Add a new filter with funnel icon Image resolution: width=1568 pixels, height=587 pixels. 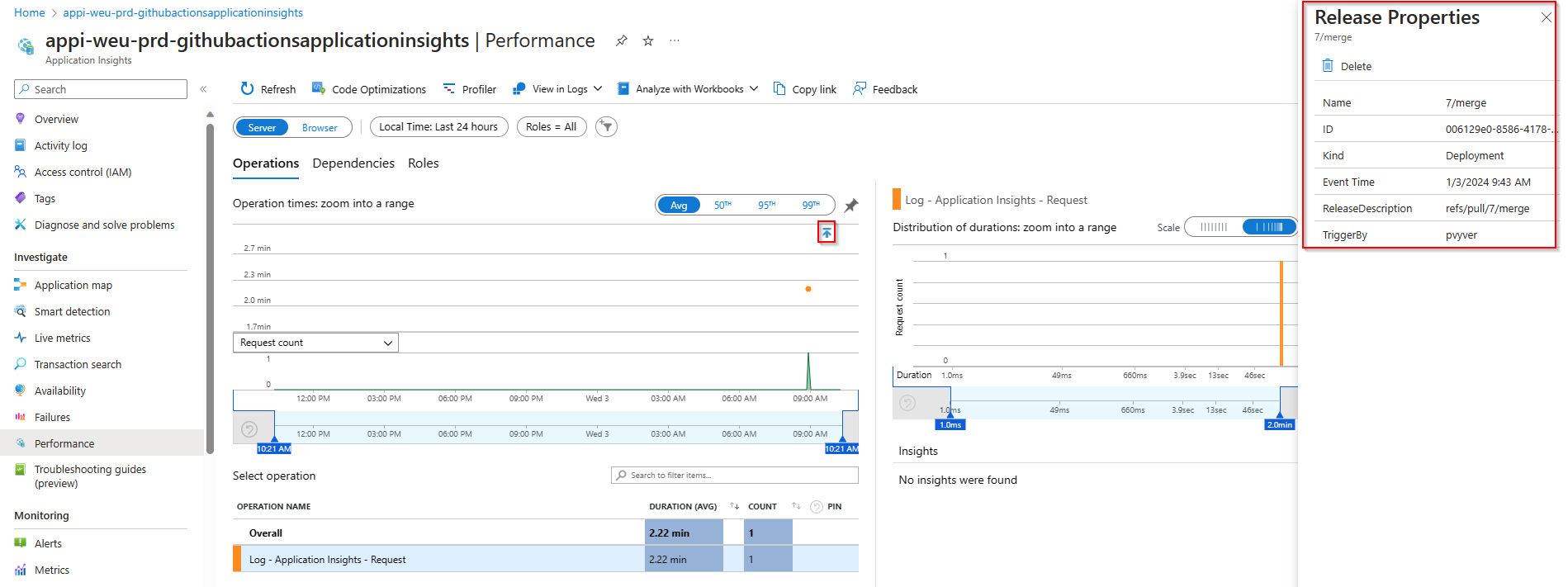click(606, 126)
